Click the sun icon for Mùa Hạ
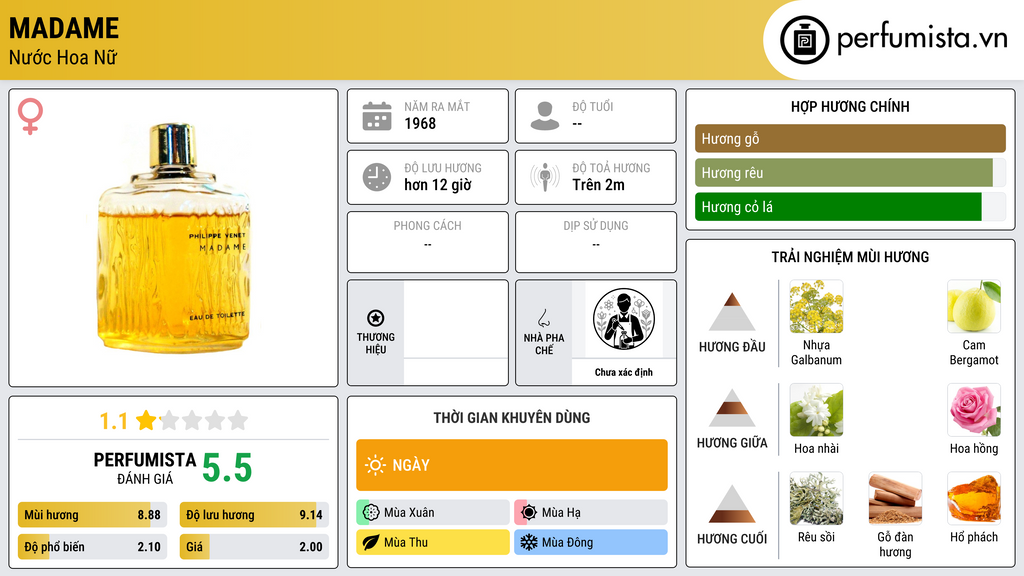1024x576 pixels. pyautogui.click(x=529, y=512)
